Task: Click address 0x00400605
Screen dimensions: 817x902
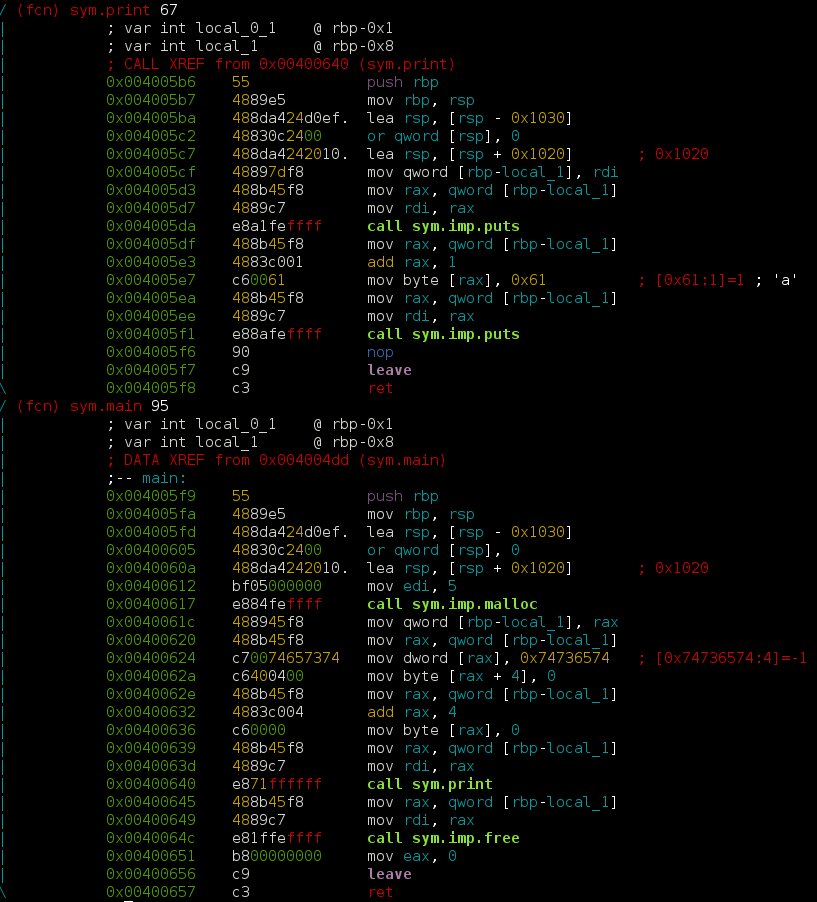Action: [x=151, y=550]
